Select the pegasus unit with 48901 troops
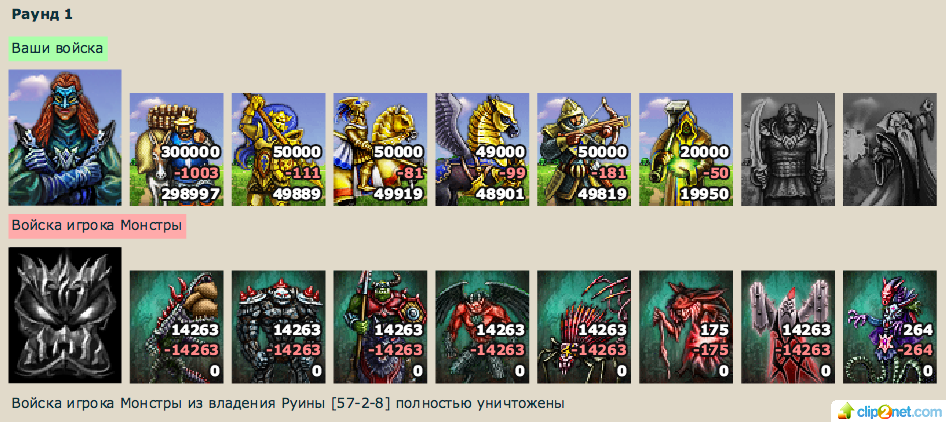 [482, 149]
